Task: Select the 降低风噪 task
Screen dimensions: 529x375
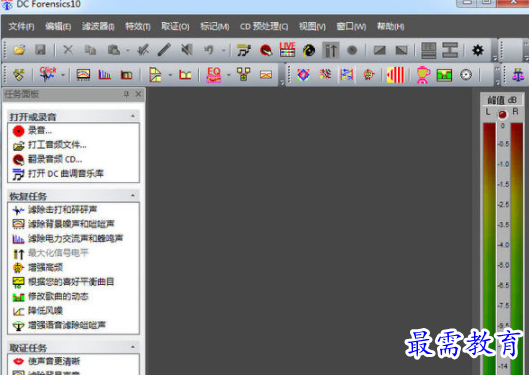Action: [37, 311]
